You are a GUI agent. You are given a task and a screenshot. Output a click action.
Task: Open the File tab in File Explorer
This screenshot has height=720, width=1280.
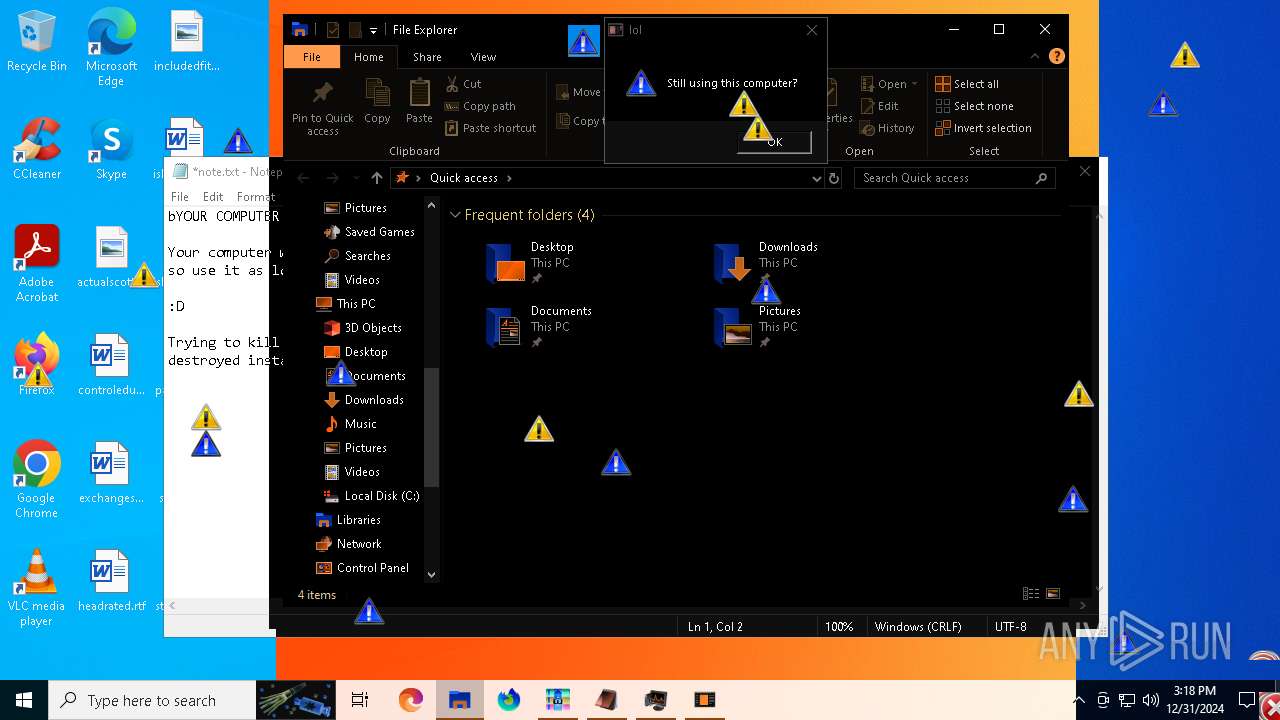click(312, 57)
